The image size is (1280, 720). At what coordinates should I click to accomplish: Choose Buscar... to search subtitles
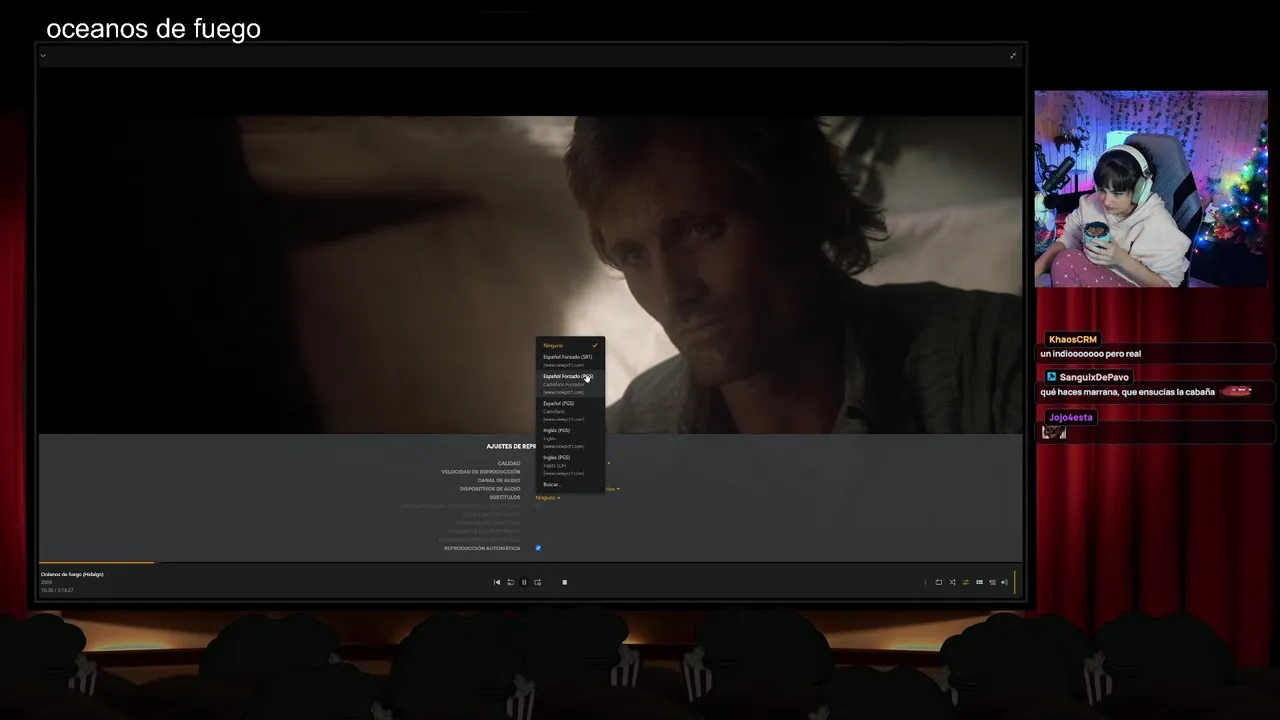[570, 485]
